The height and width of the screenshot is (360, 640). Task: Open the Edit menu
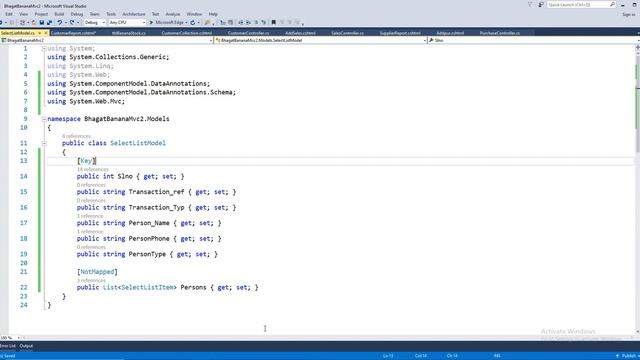[x=9, y=14]
